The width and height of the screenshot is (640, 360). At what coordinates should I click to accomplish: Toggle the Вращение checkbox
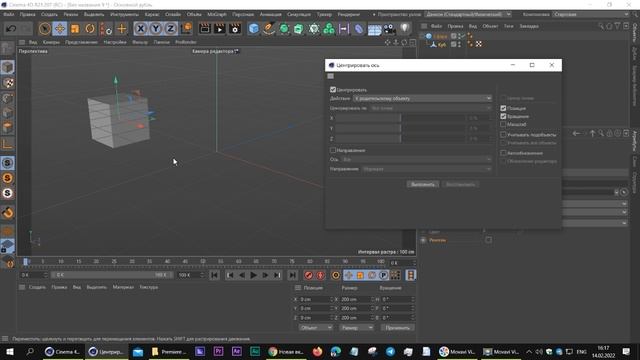coord(503,116)
